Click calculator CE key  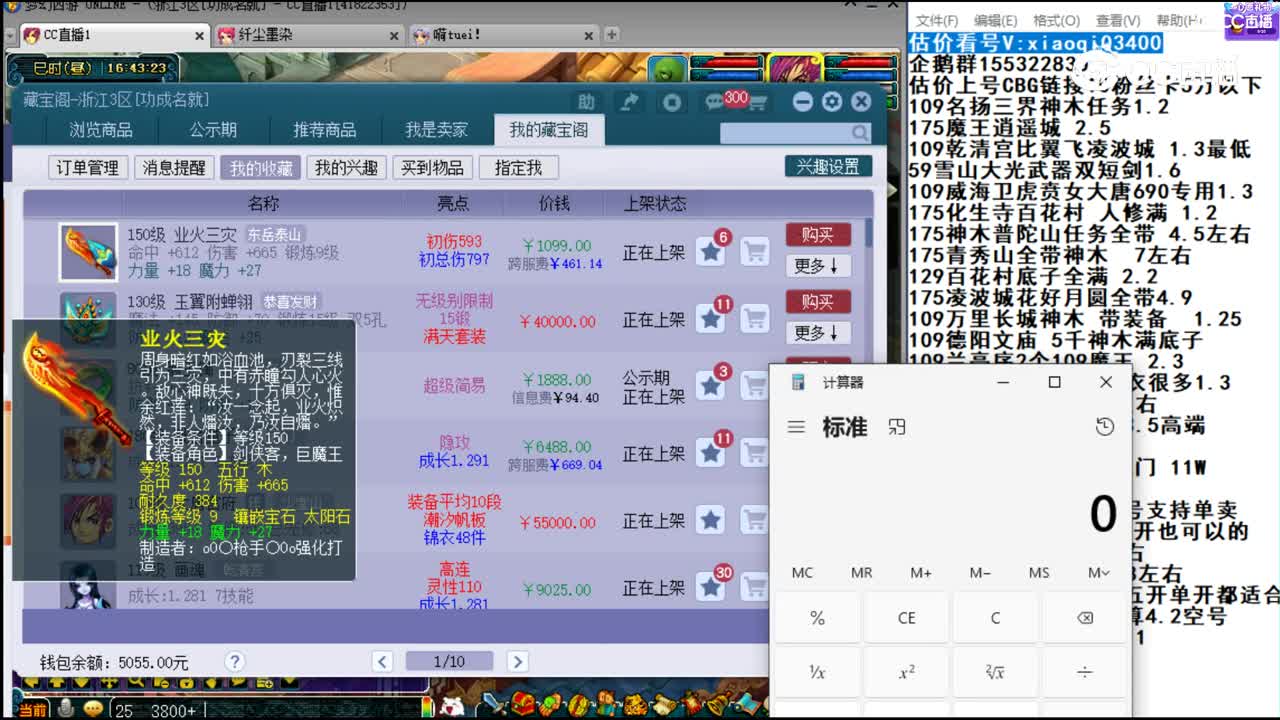point(906,618)
